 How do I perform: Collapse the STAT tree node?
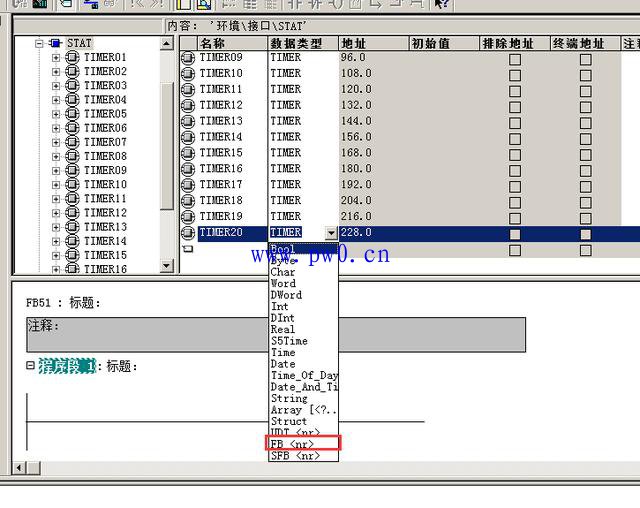tap(39, 43)
